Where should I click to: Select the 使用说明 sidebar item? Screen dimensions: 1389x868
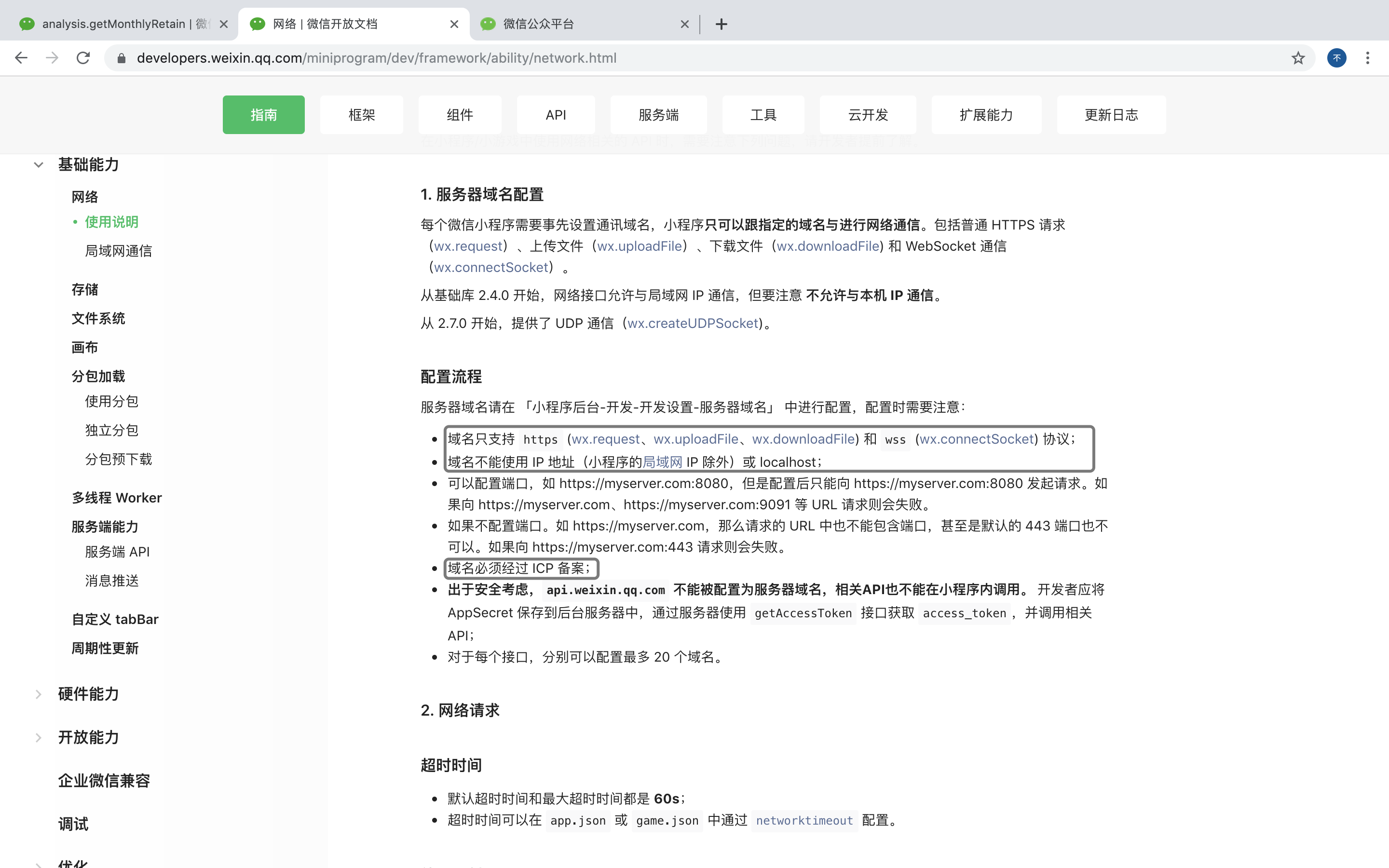[111, 222]
